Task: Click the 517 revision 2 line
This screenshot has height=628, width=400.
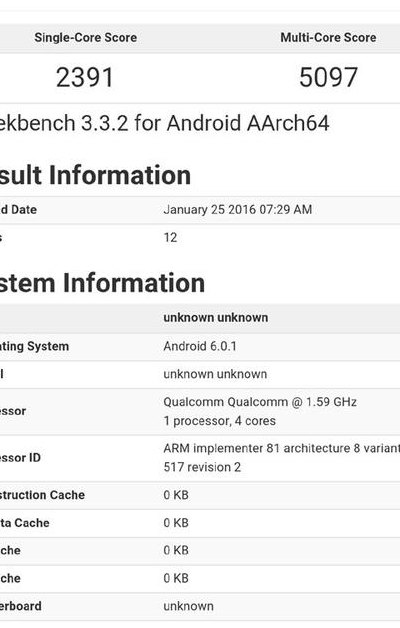Action: pos(202,467)
